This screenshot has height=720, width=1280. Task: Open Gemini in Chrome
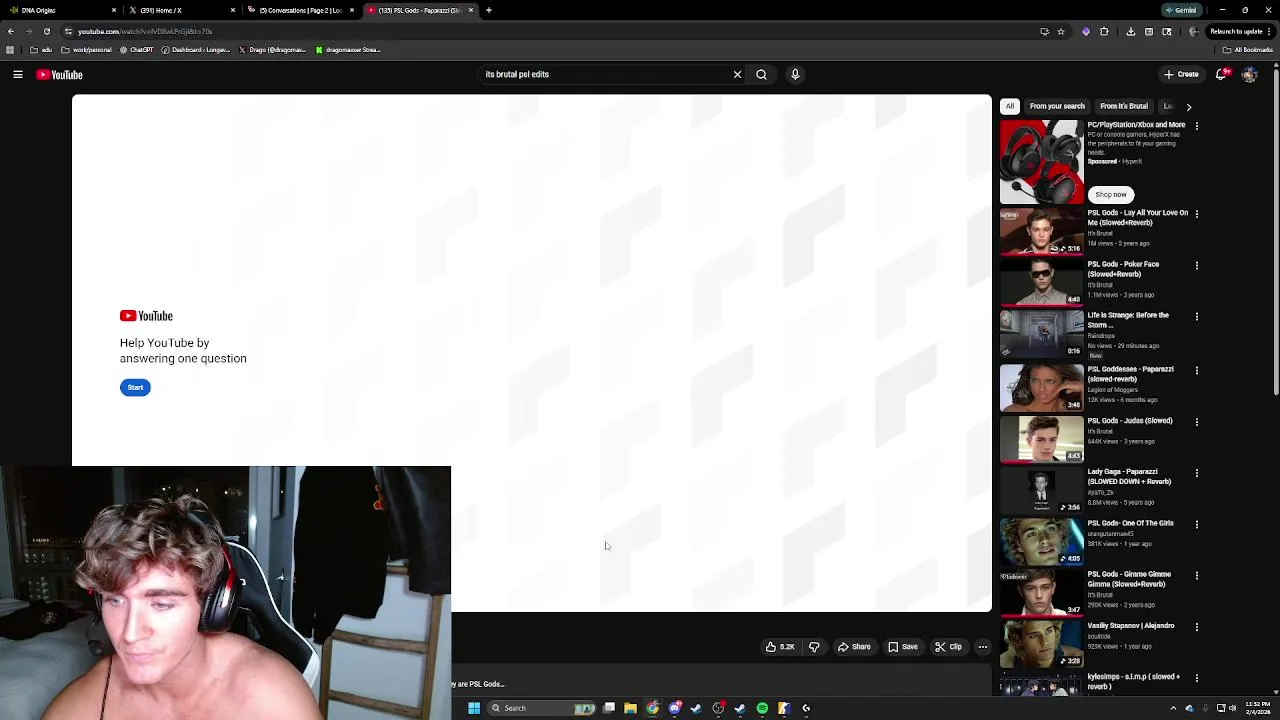[x=1181, y=10]
